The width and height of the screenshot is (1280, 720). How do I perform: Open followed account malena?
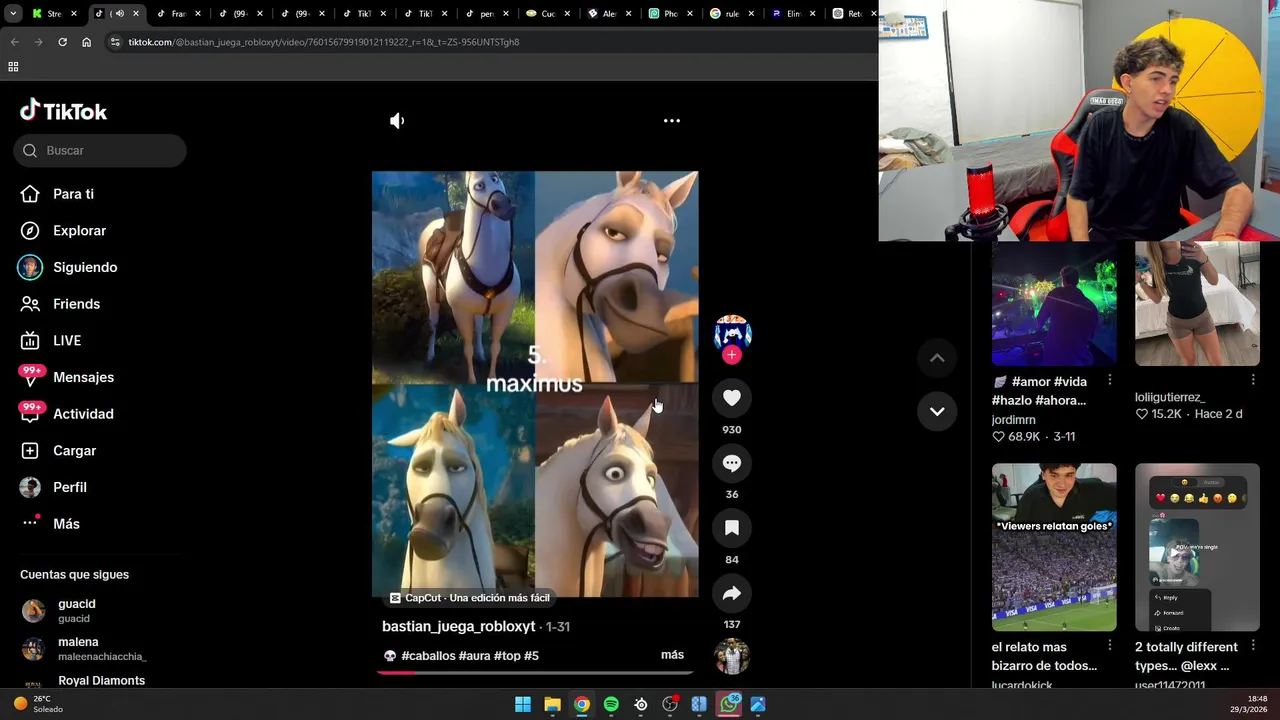click(x=84, y=649)
